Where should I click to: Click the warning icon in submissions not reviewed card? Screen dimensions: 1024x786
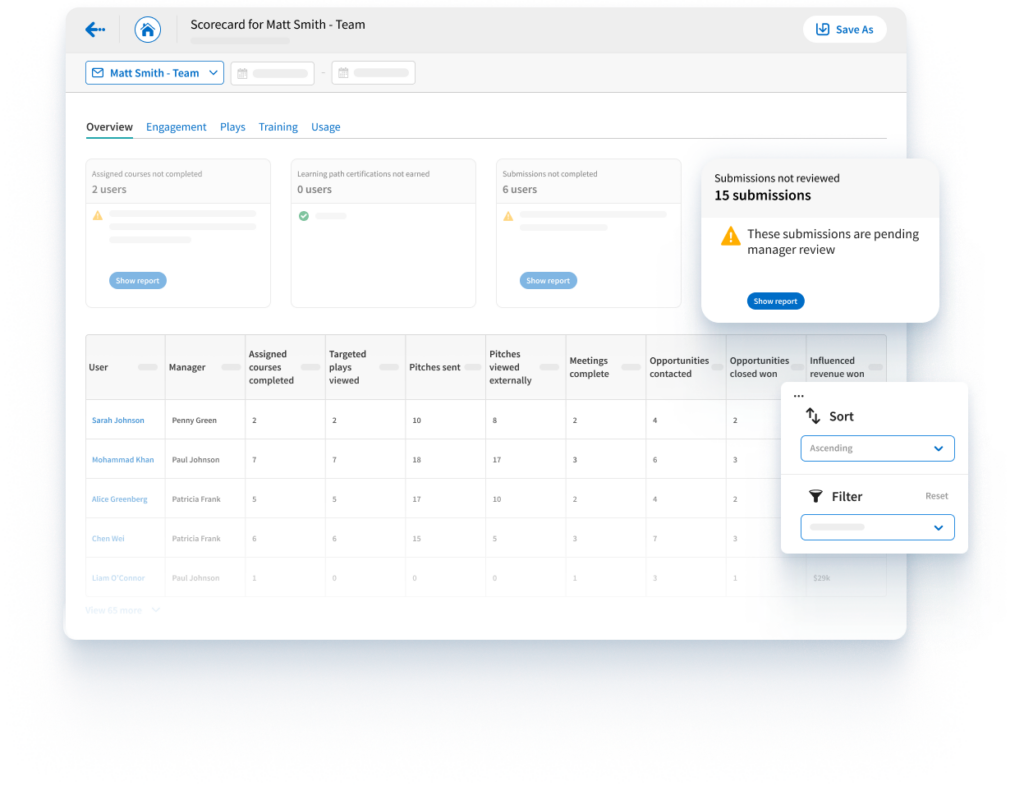730,236
